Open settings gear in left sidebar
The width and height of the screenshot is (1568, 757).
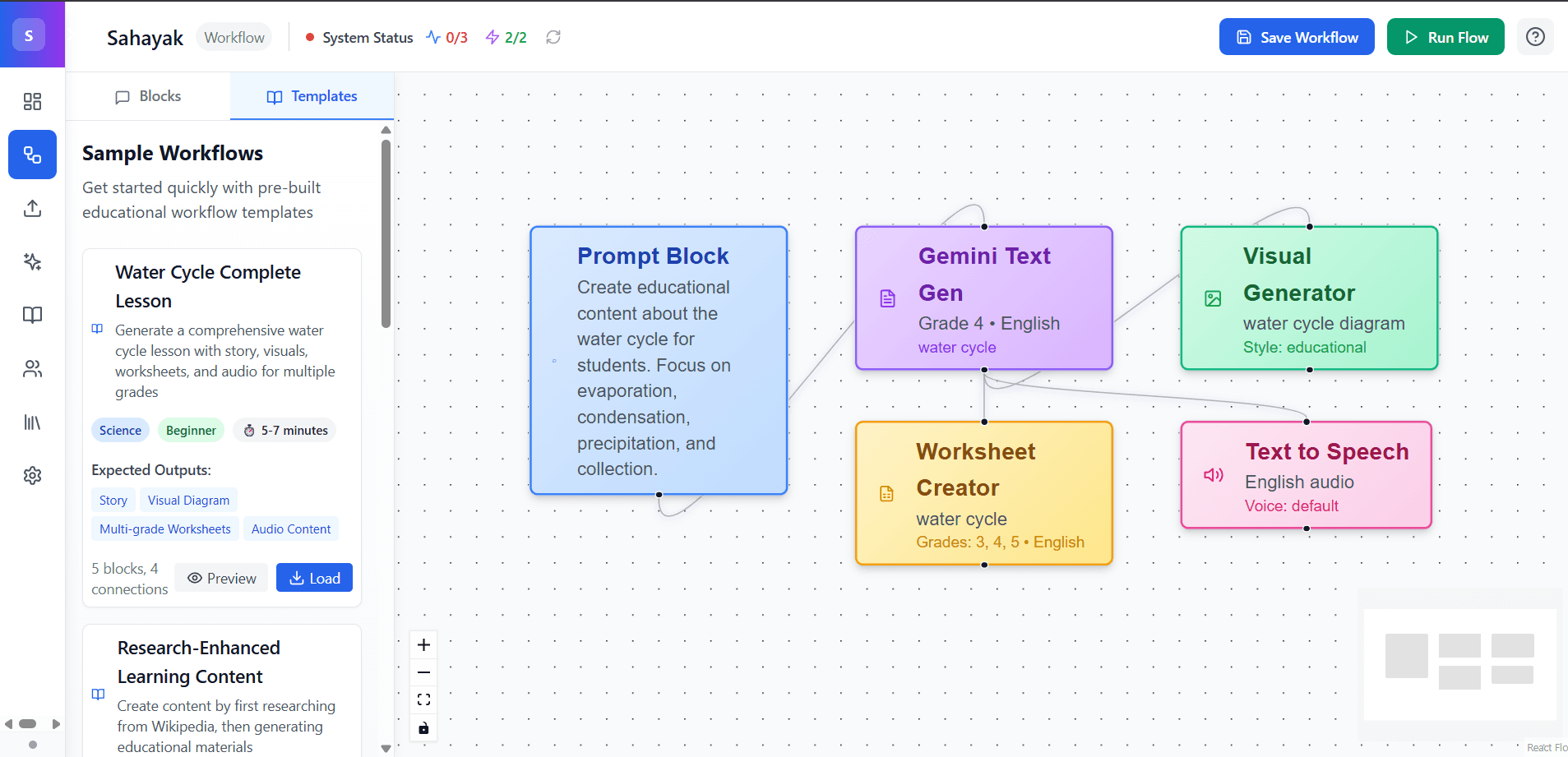pyautogui.click(x=32, y=476)
